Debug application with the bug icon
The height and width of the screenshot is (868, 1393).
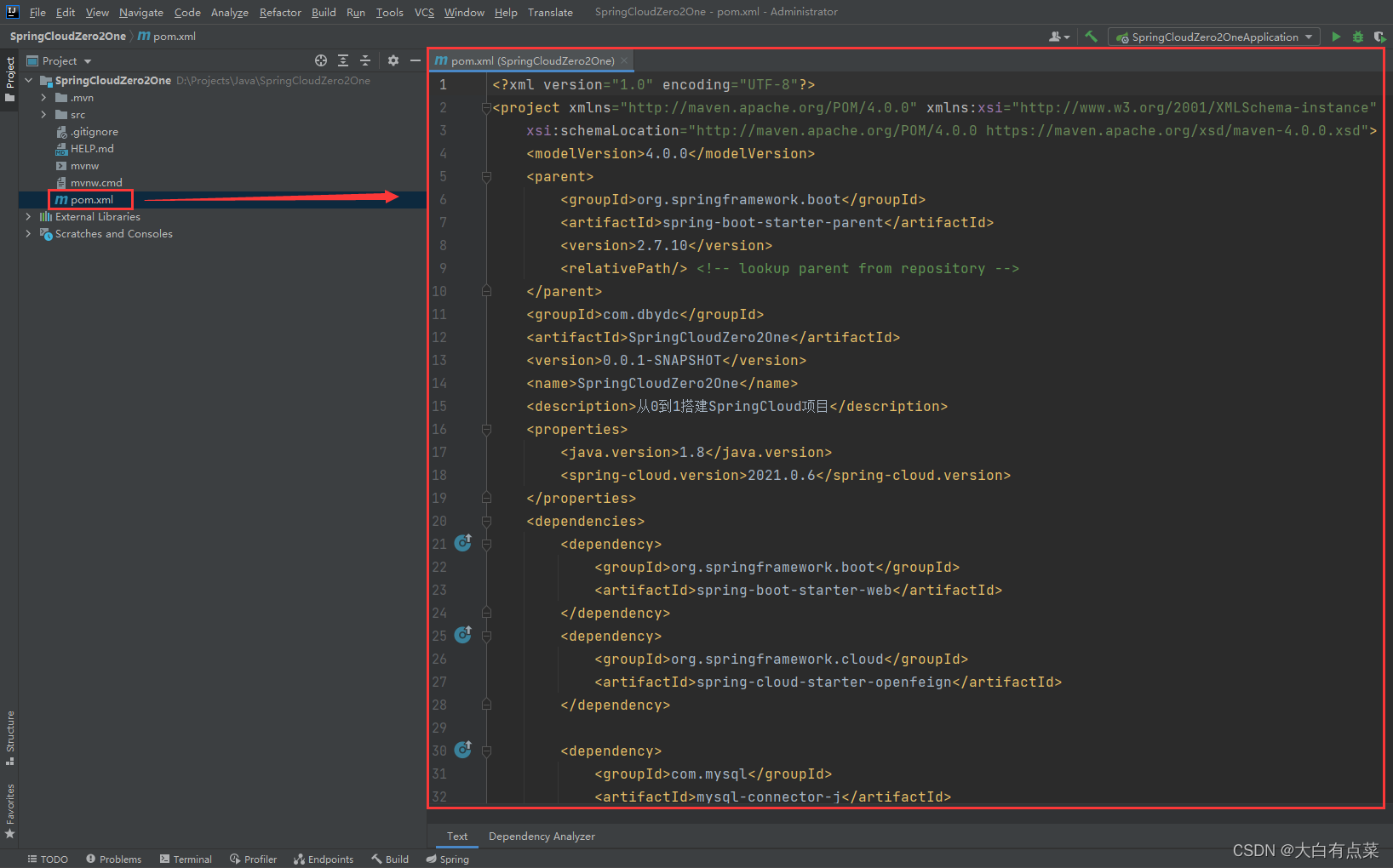click(x=1358, y=37)
